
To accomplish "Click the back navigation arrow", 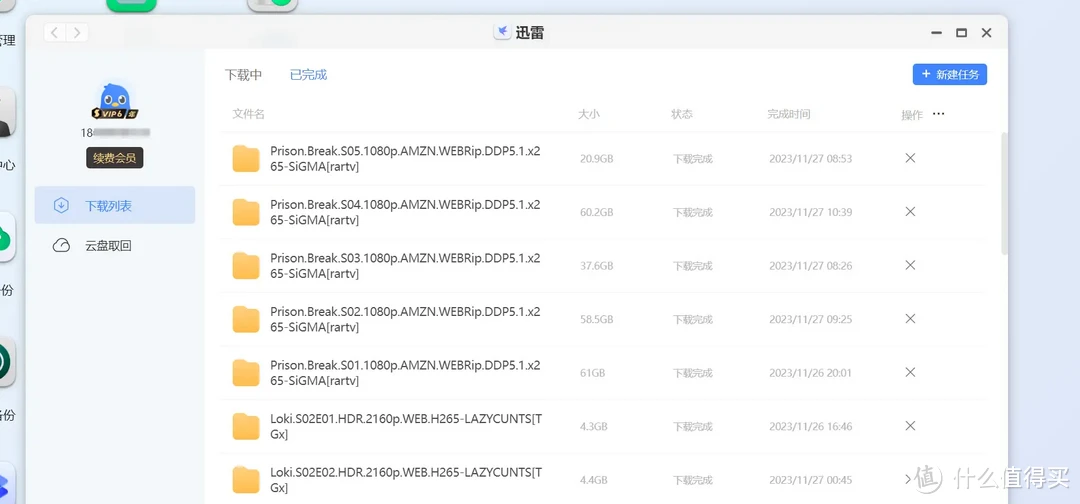I will [x=54, y=32].
